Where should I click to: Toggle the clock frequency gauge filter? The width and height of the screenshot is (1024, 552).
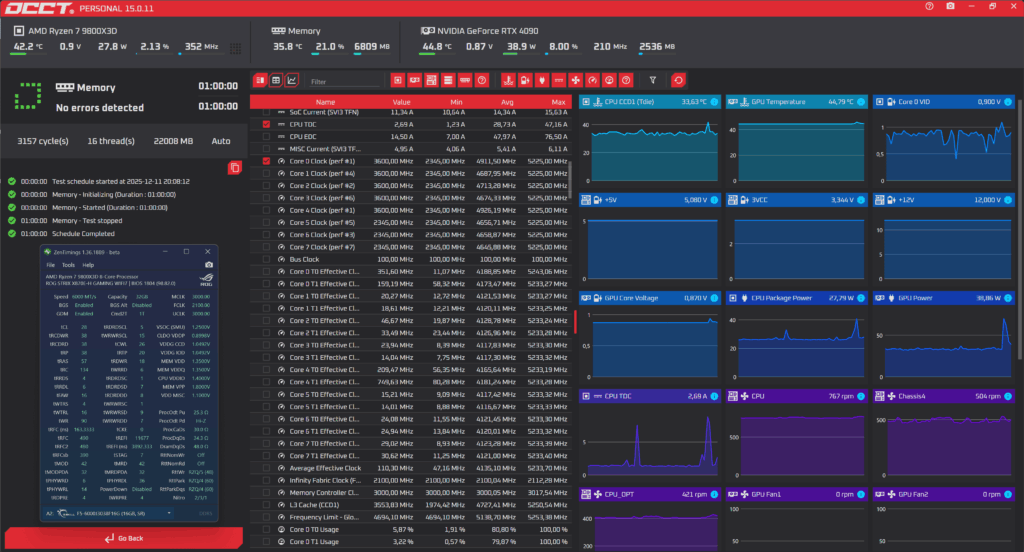click(592, 80)
